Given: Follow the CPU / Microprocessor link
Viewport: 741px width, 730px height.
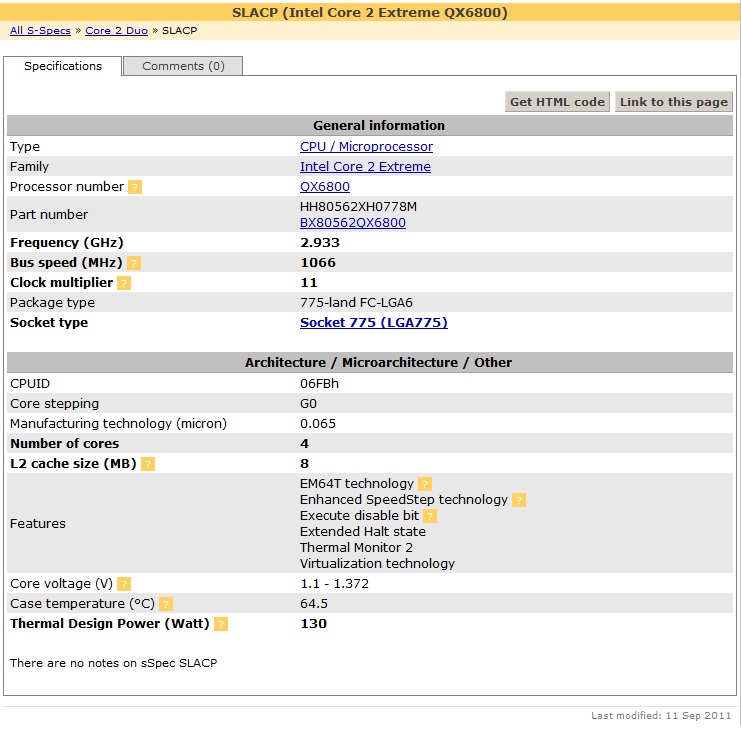Looking at the screenshot, I should pyautogui.click(x=366, y=146).
